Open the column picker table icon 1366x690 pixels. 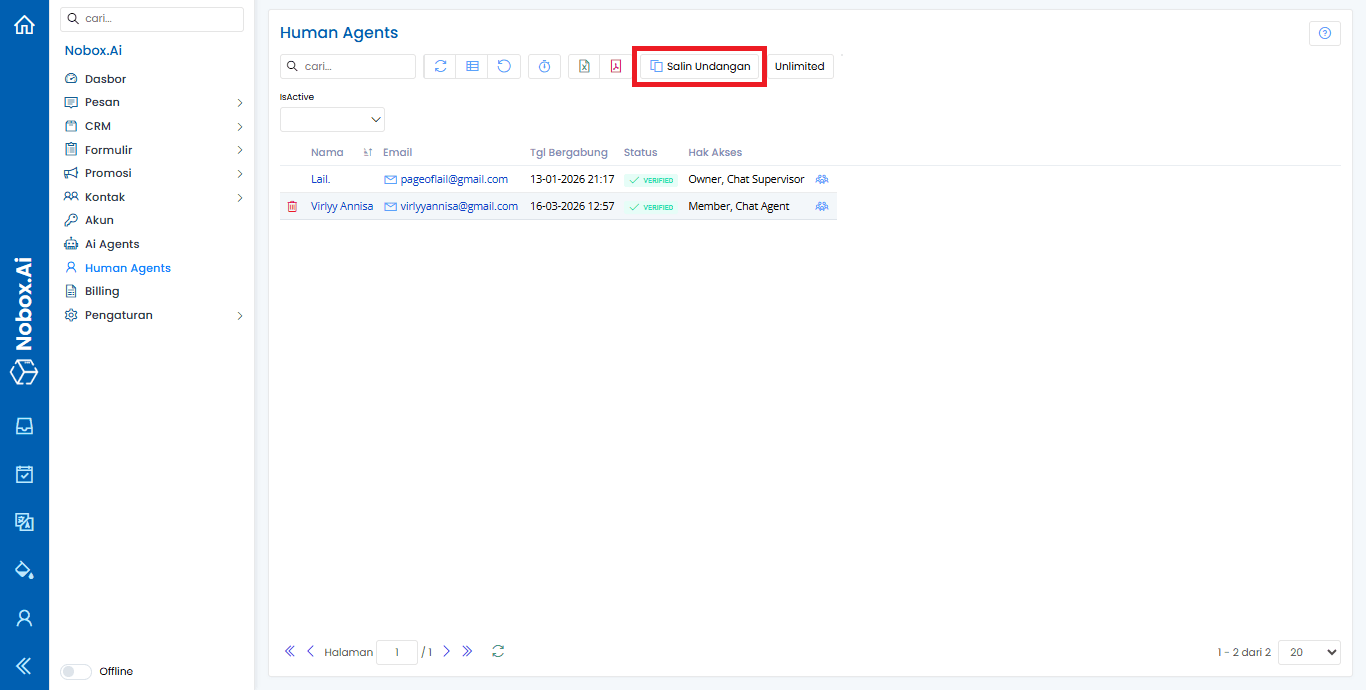click(x=472, y=66)
